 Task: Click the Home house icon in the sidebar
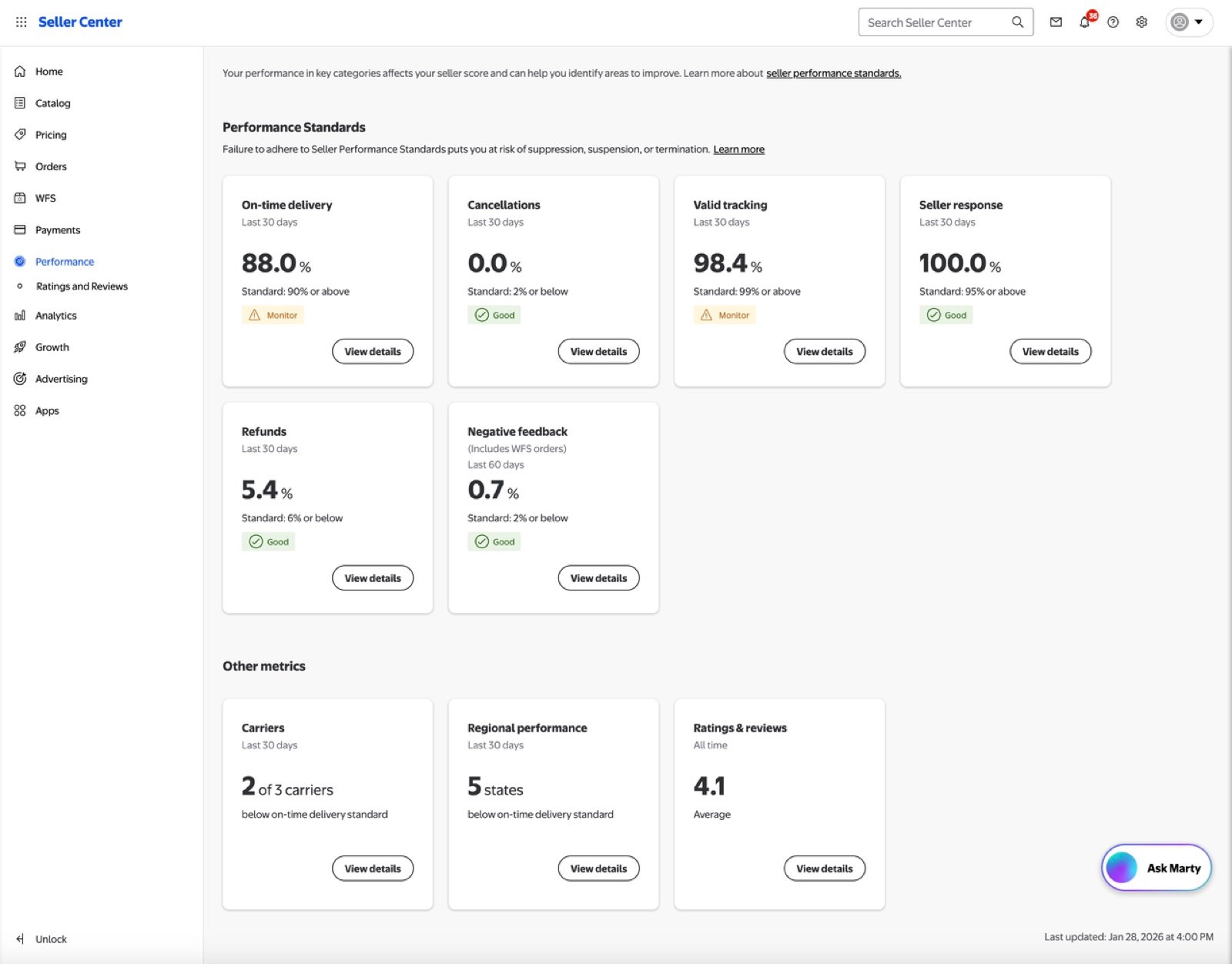pyautogui.click(x=20, y=72)
